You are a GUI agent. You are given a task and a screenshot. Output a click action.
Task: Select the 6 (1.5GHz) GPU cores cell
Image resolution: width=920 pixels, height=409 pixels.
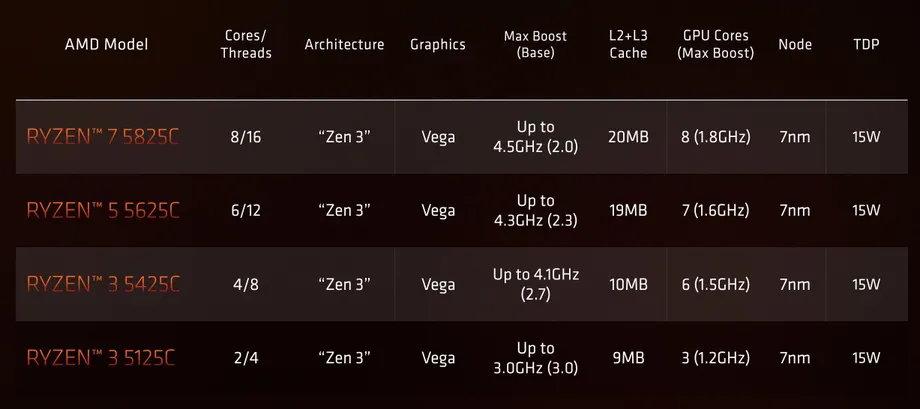tap(715, 285)
